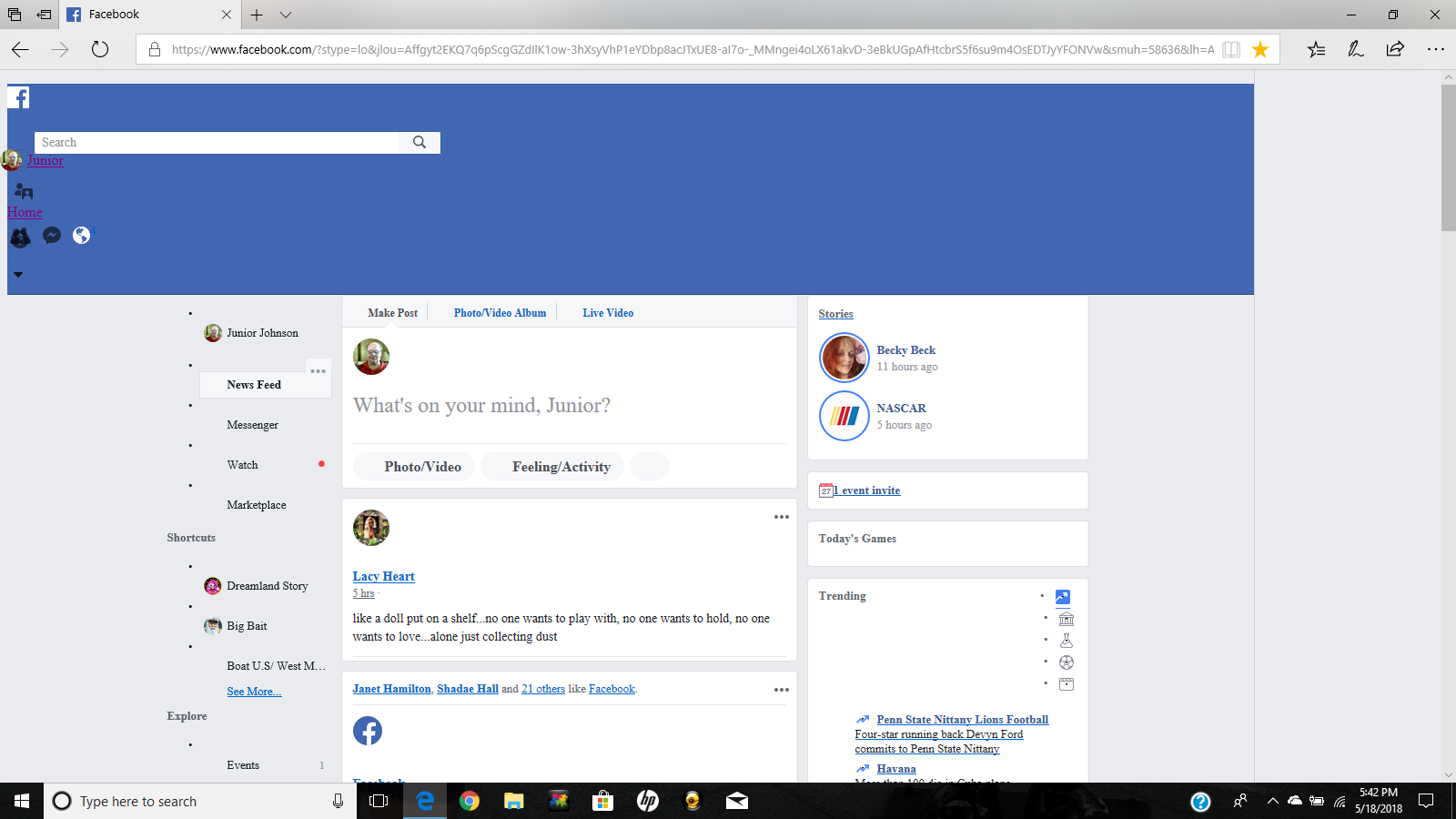
Task: Open Junior Johnson in left sidebar
Action: 262,333
